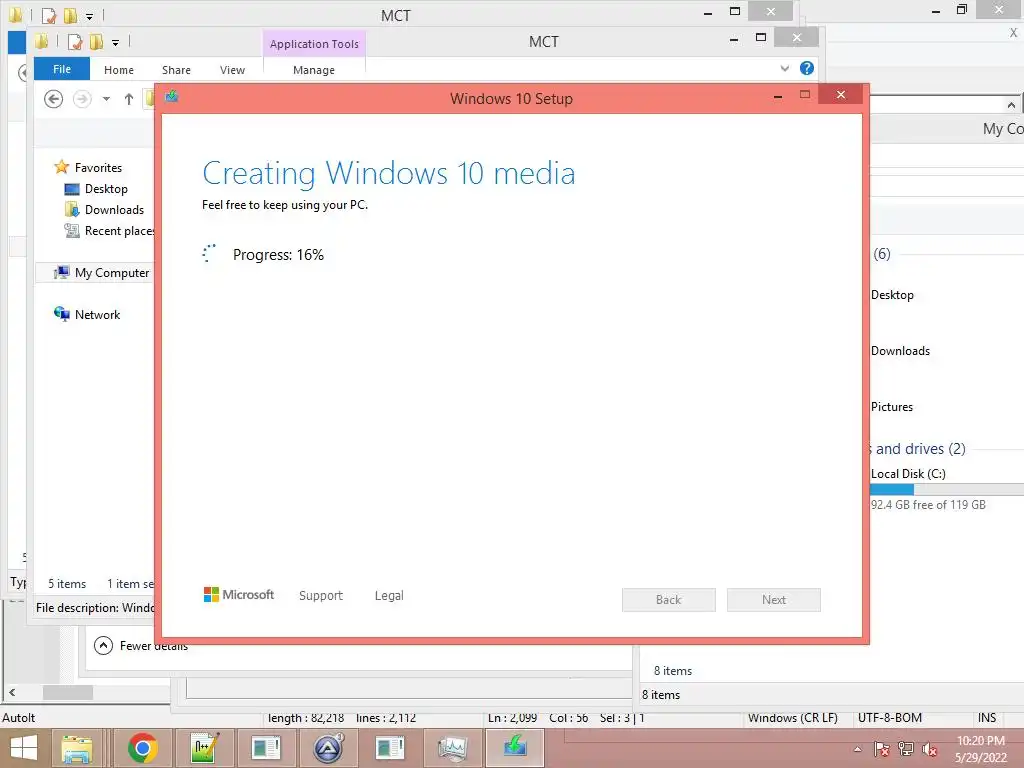Open the File tab in front MCT window
The width and height of the screenshot is (1024, 768).
click(x=62, y=69)
